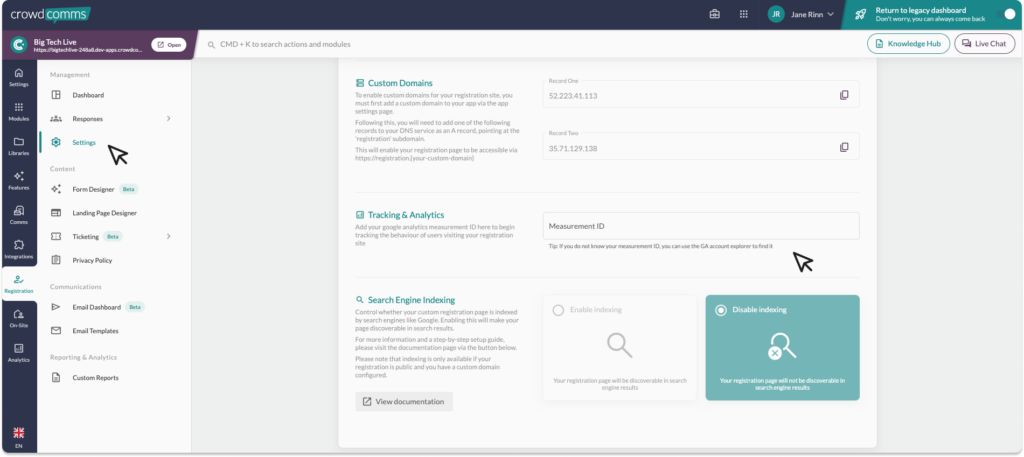1024x457 pixels.
Task: Expand the Ticketing submenu chevron
Action: click(x=168, y=237)
